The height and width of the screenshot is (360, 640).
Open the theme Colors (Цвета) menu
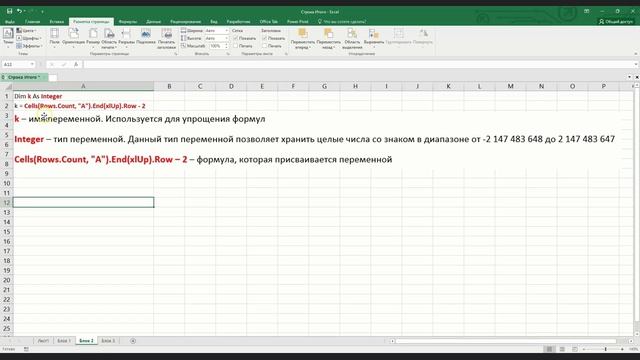tap(26, 31)
